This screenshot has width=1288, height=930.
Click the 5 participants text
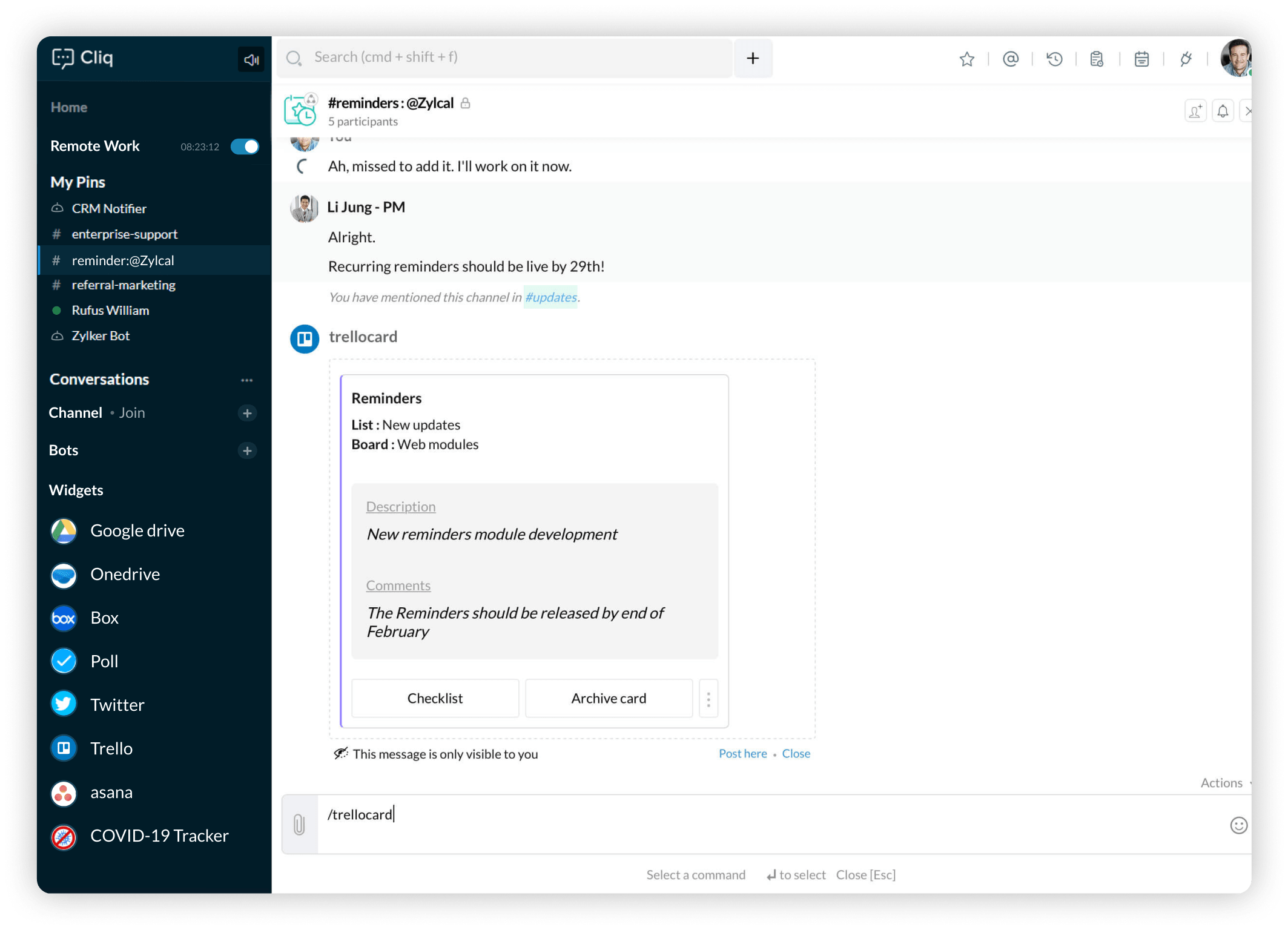(363, 122)
